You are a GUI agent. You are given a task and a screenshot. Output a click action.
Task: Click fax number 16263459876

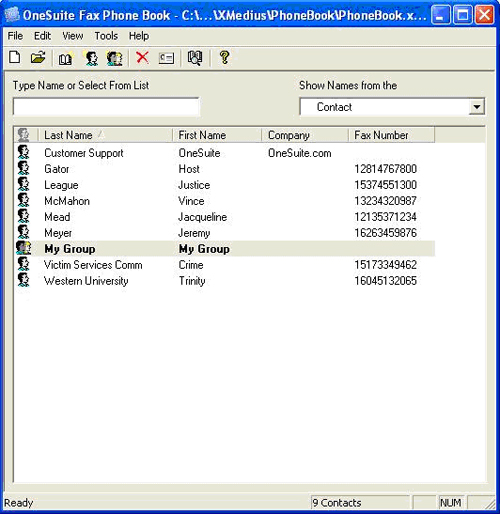coord(386,233)
